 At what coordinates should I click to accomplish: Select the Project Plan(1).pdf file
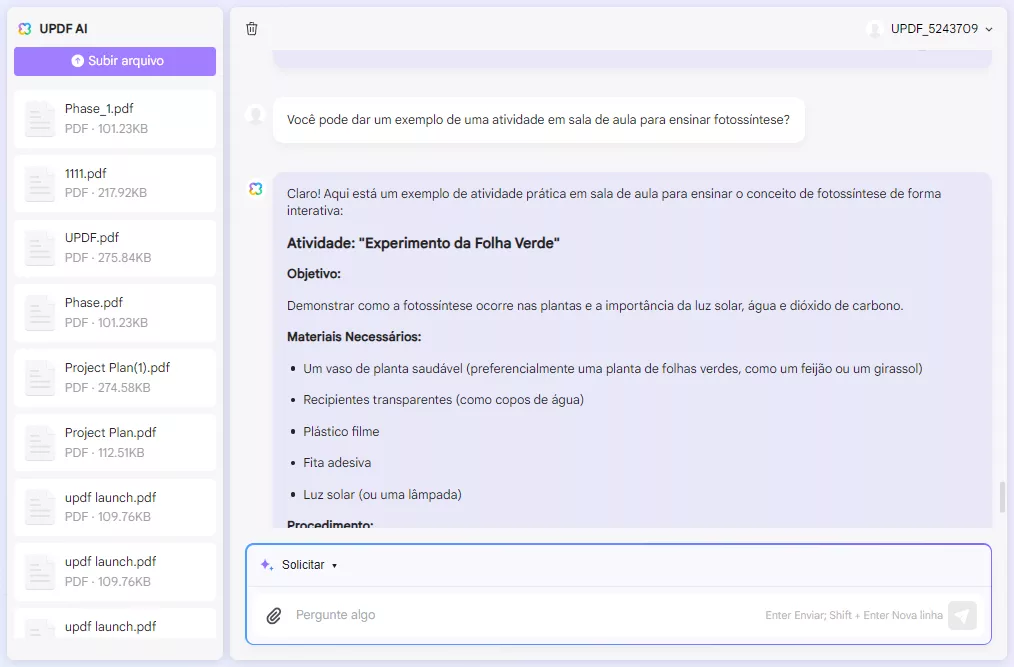[114, 378]
